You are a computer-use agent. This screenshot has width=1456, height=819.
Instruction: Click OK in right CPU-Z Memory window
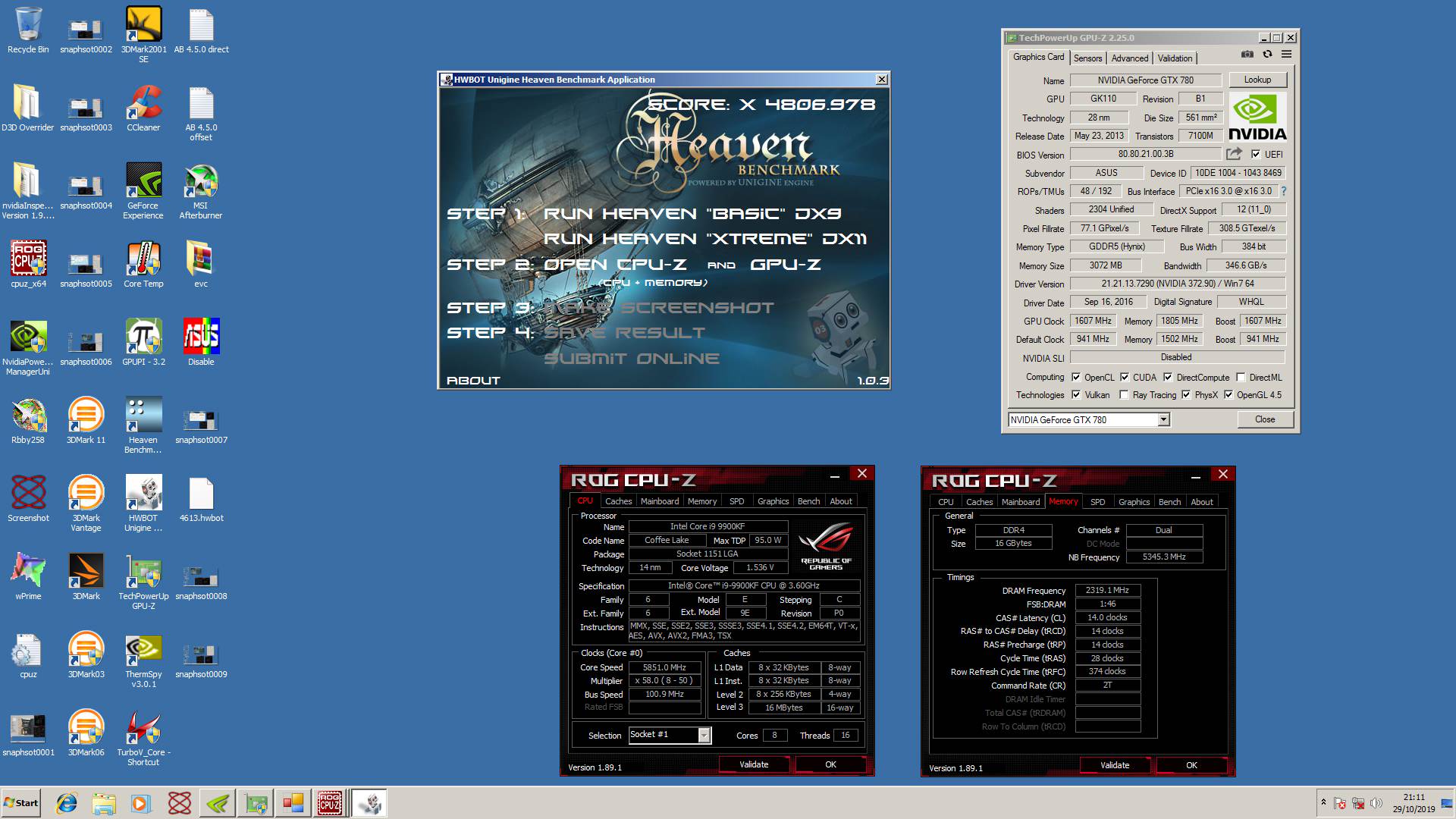coord(1191,765)
